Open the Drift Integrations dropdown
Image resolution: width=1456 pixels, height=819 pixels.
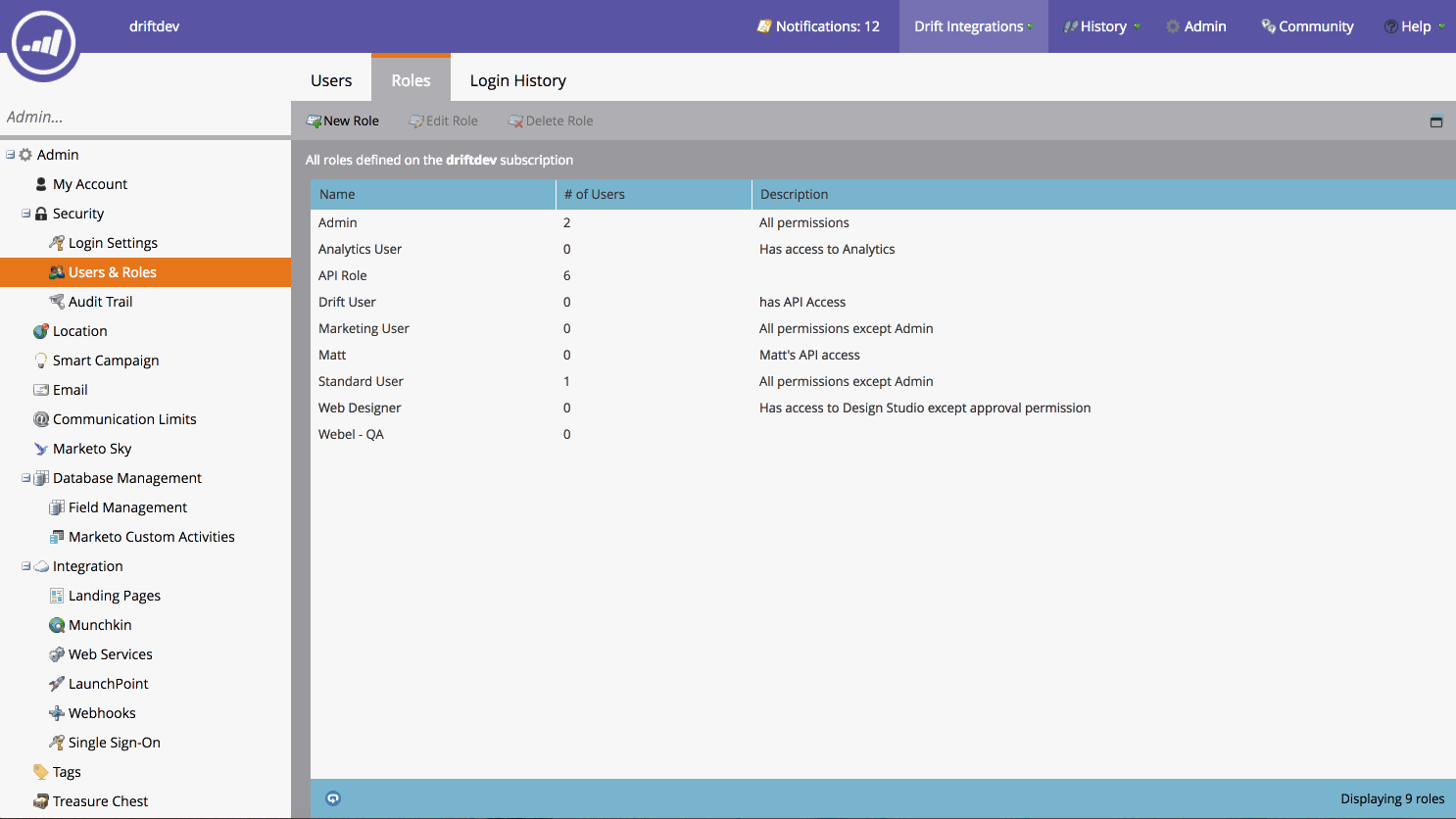pyautogui.click(x=974, y=26)
